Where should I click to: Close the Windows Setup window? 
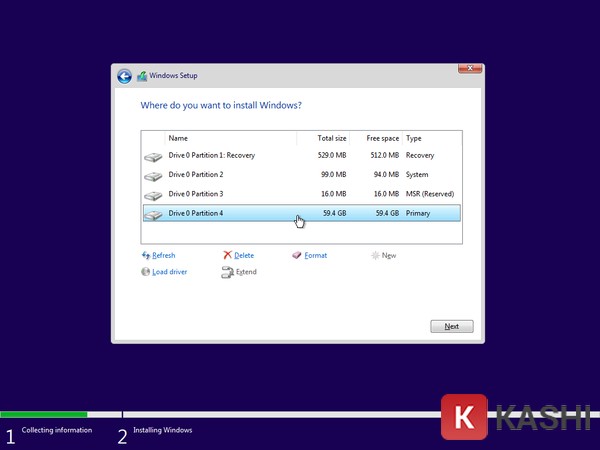(x=471, y=69)
